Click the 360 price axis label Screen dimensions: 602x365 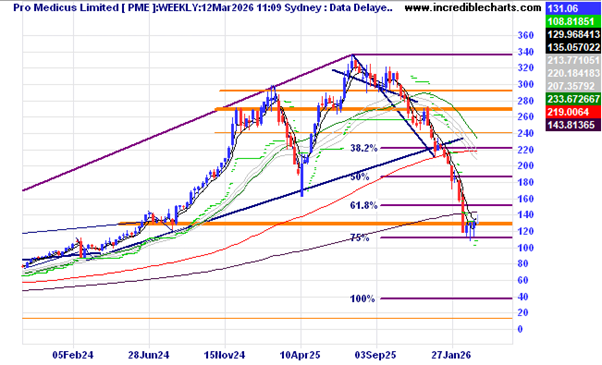[x=526, y=35]
